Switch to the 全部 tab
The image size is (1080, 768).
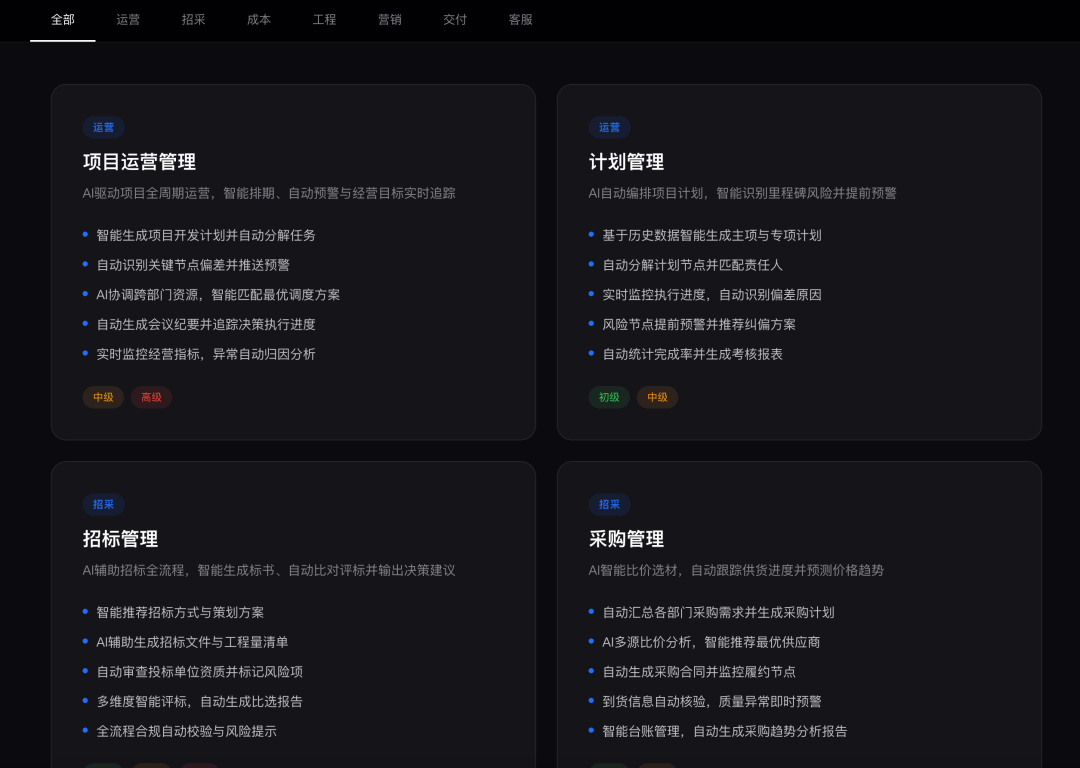[63, 20]
